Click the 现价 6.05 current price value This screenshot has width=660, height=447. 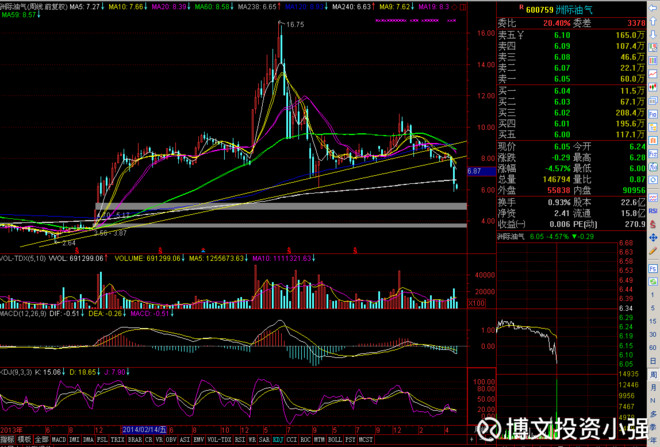(562, 146)
